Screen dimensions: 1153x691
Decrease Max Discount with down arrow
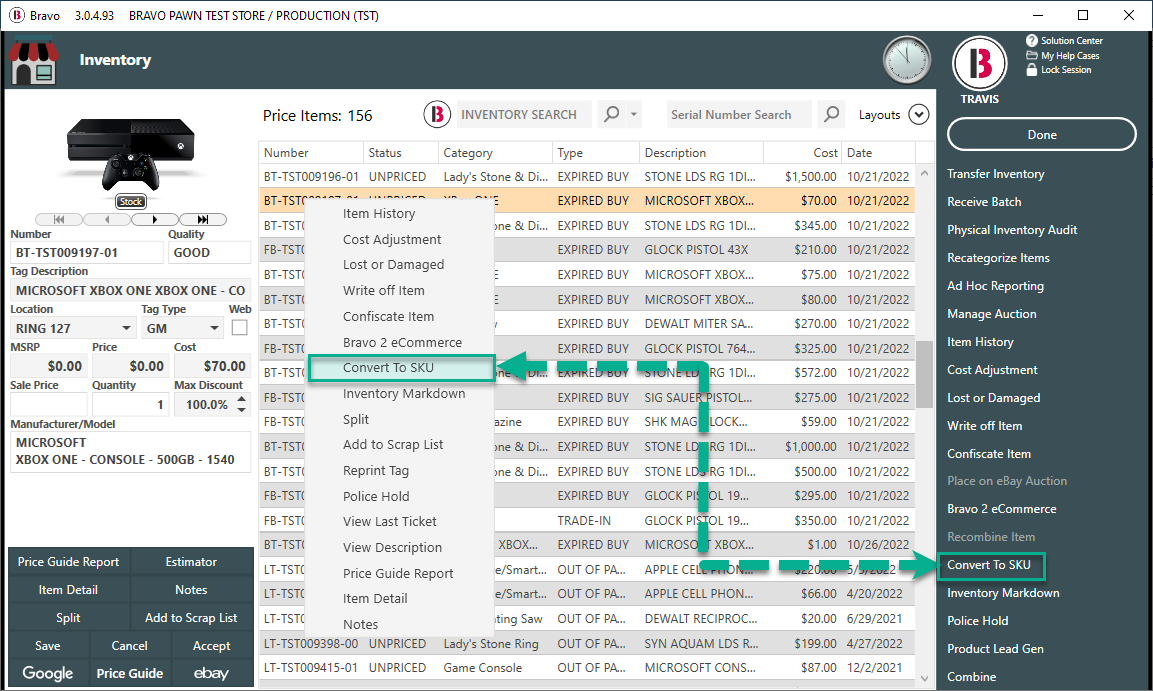(241, 409)
